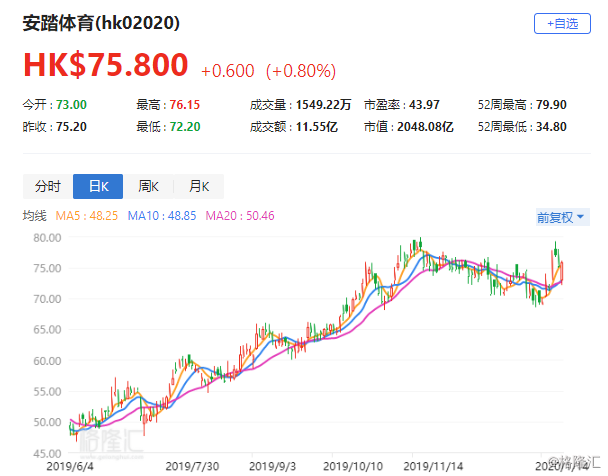Click 成交额 value 11.55亿
This screenshot has height=476, width=608.
tap(316, 127)
